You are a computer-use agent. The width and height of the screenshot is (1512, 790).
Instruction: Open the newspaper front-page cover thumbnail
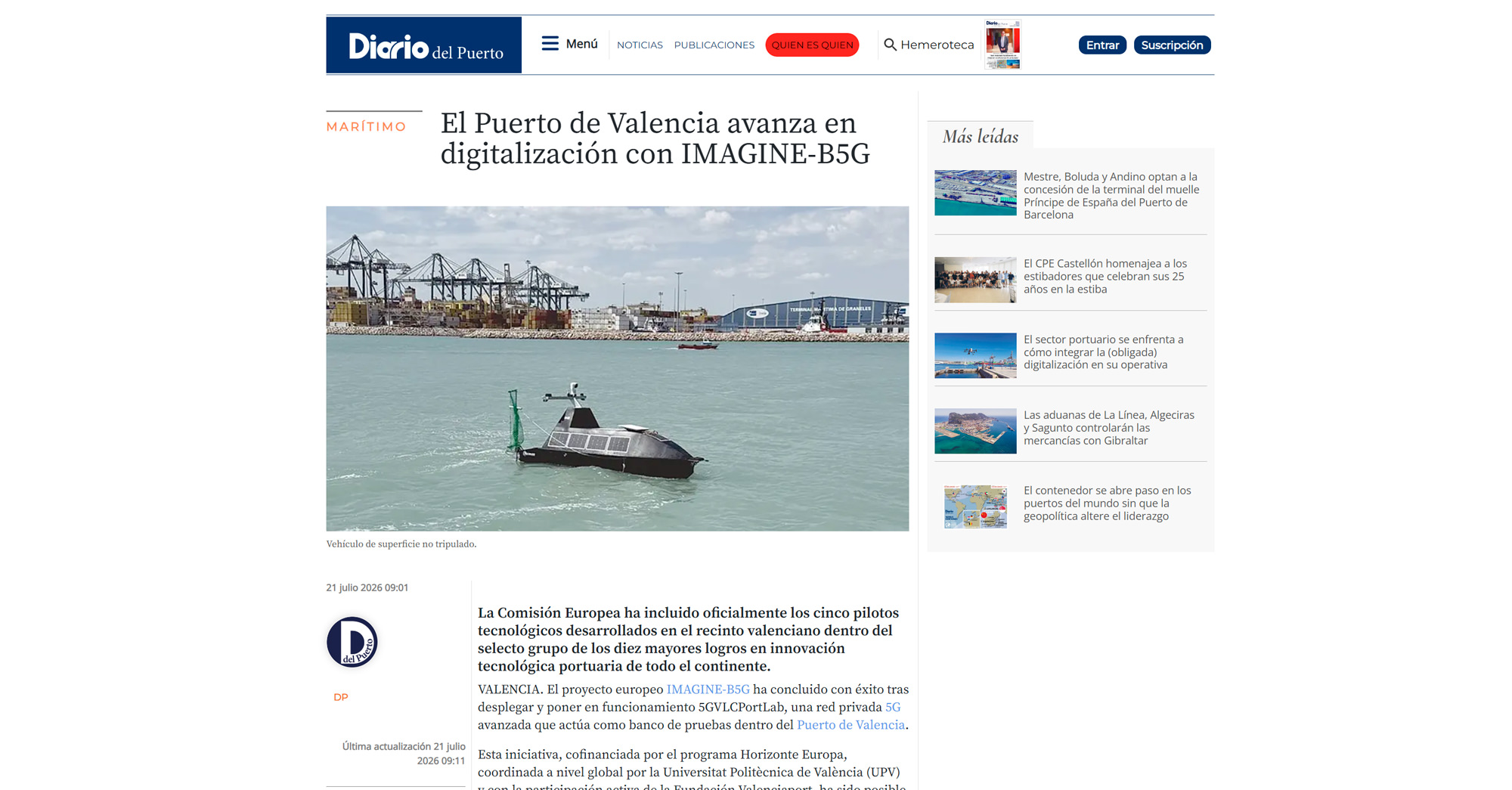(1002, 45)
